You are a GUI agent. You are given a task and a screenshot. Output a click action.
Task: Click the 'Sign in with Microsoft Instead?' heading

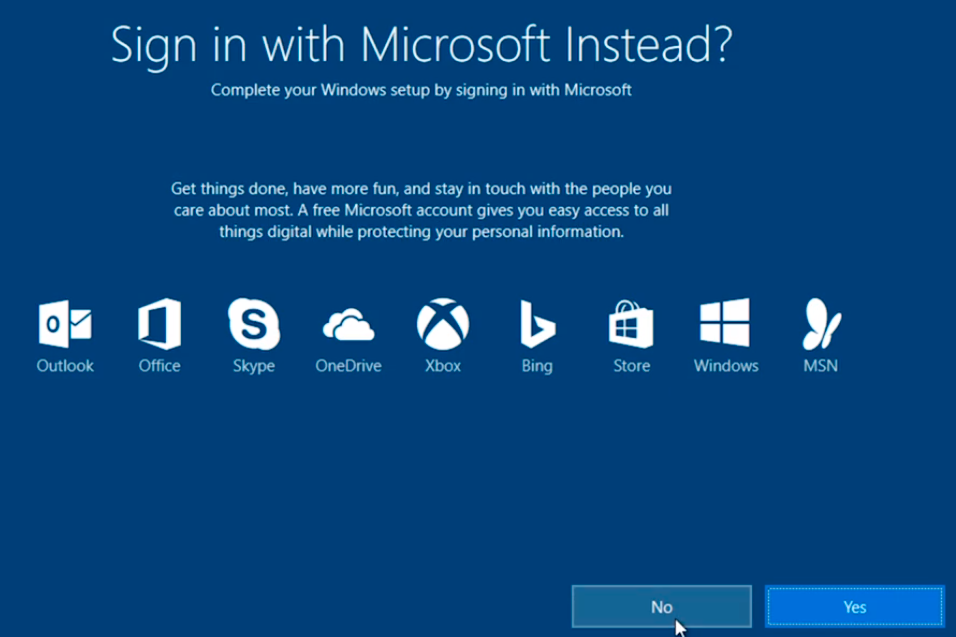[421, 45]
